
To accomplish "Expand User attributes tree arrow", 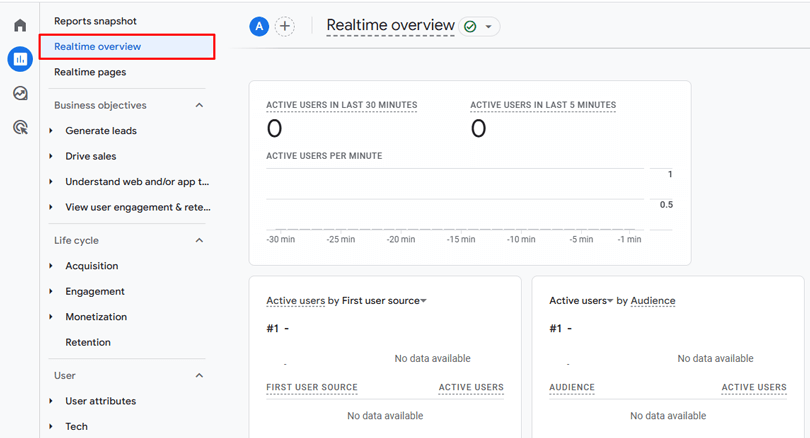I will (x=51, y=401).
